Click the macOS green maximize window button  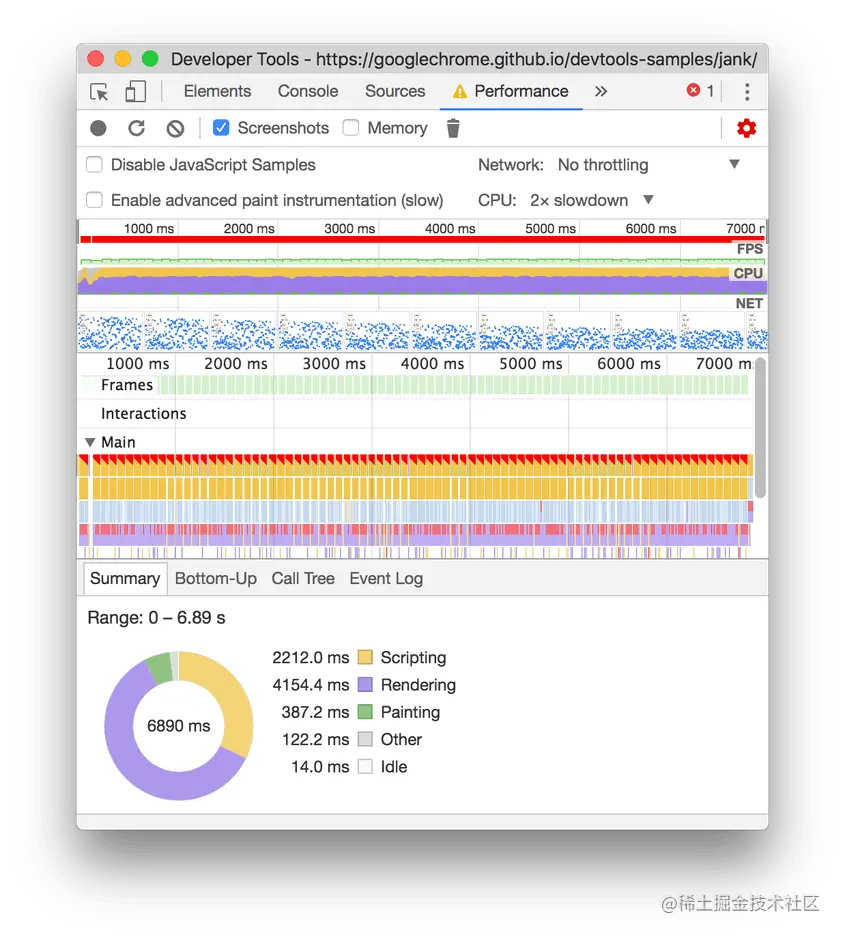click(150, 59)
